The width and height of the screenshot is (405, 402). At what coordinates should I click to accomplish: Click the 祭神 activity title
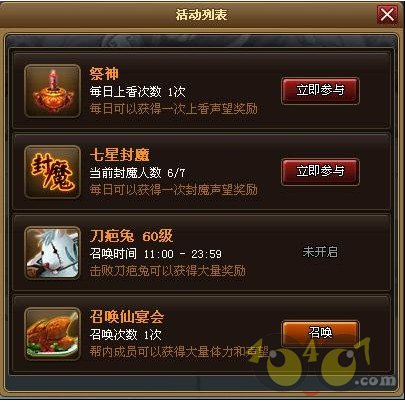[x=104, y=74]
